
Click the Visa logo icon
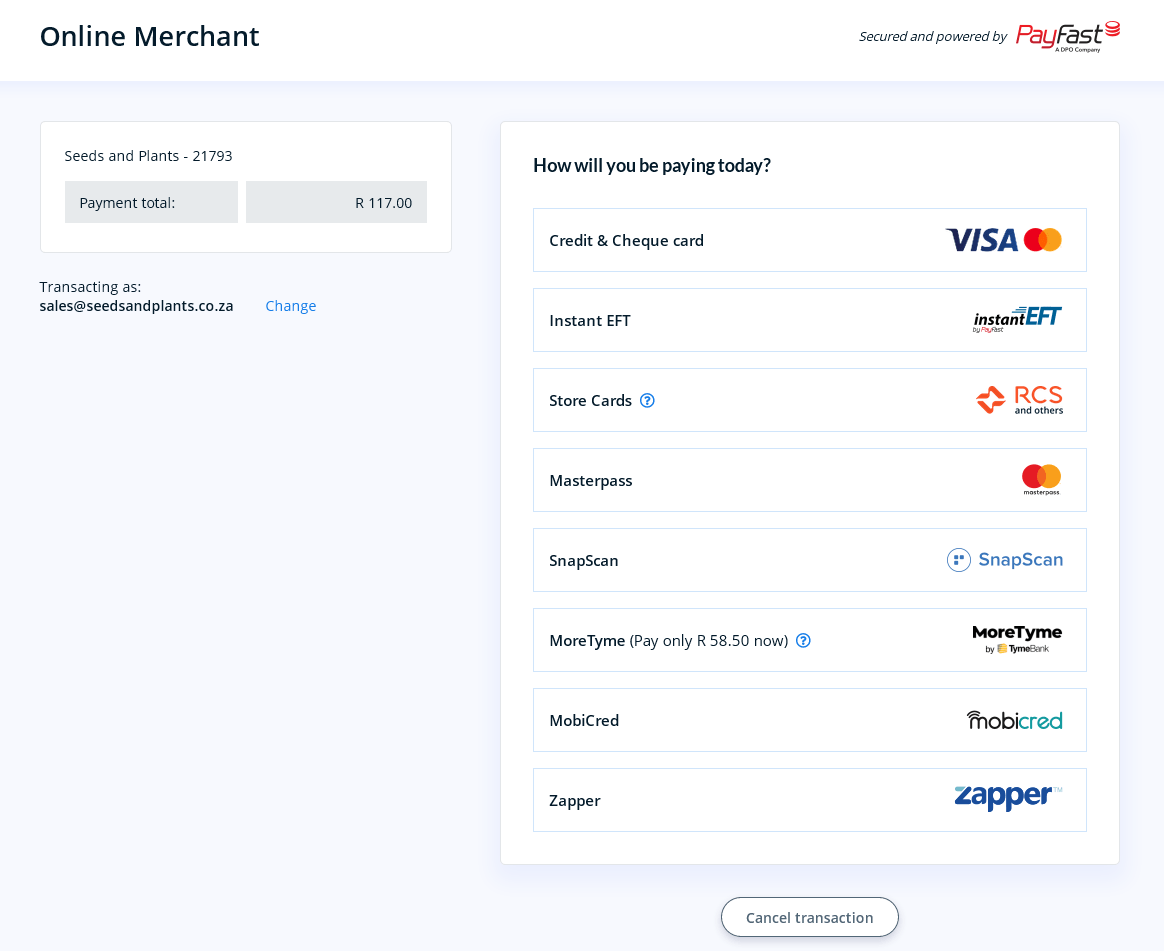pyautogui.click(x=981, y=240)
